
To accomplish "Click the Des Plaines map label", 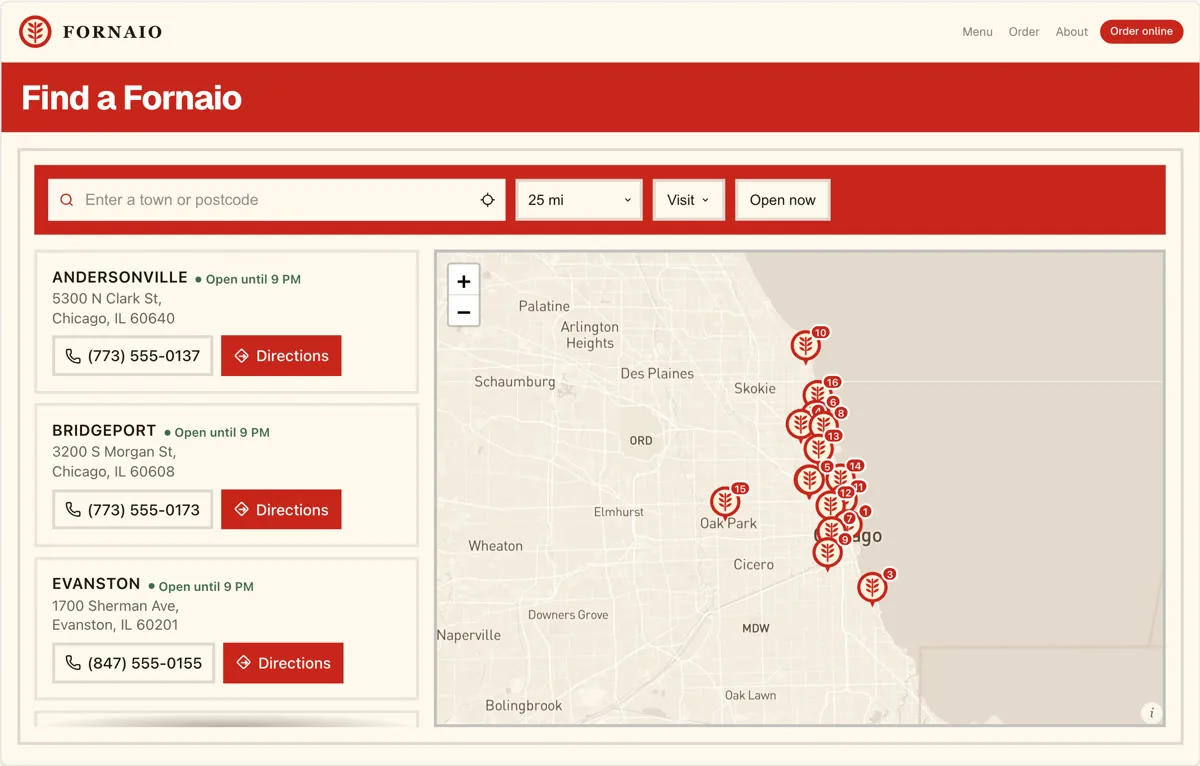I will coord(657,373).
